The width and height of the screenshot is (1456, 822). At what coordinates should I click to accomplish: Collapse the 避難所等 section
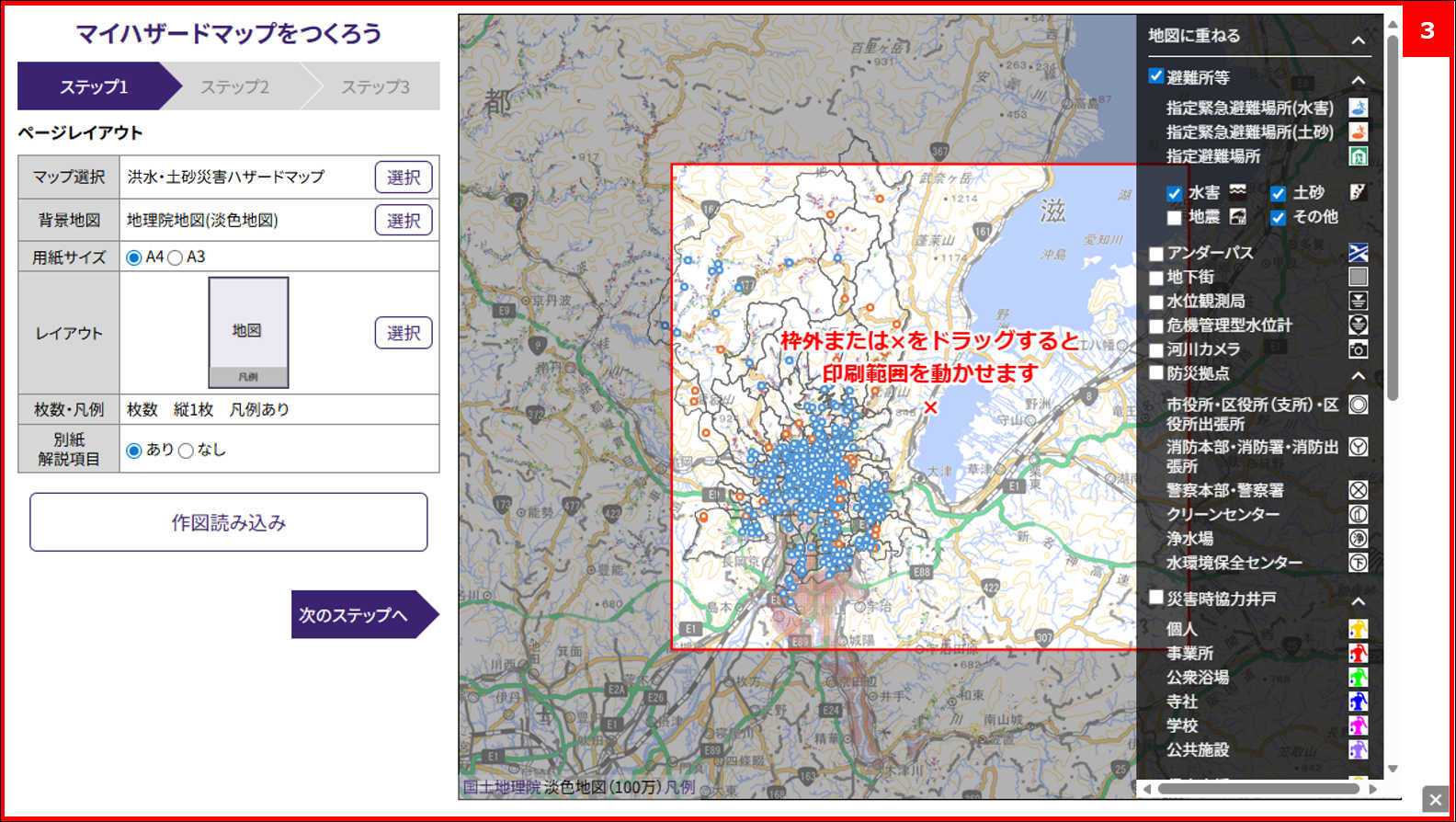point(1358,80)
